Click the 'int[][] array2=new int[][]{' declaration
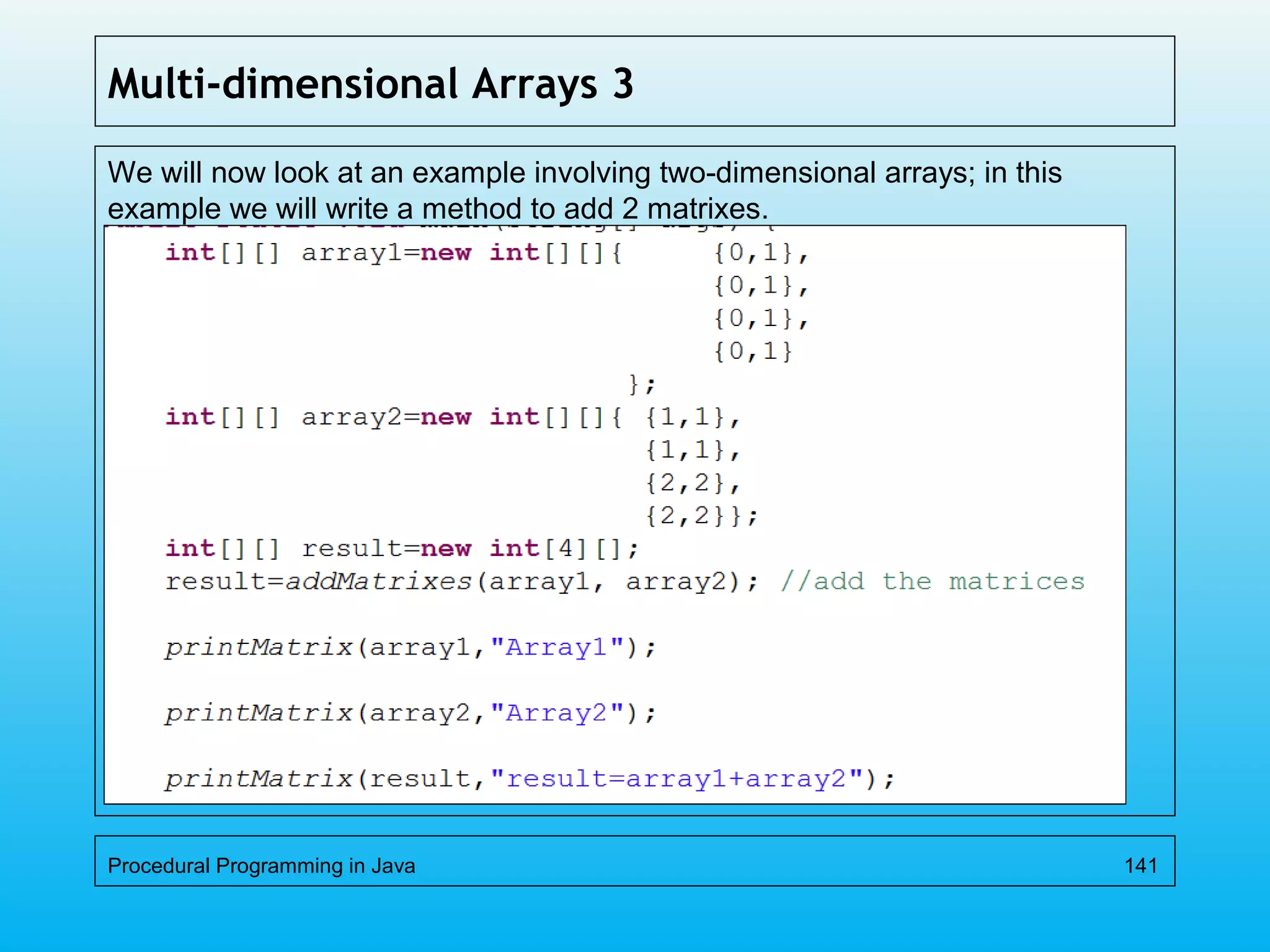Image resolution: width=1270 pixels, height=952 pixels. click(394, 417)
